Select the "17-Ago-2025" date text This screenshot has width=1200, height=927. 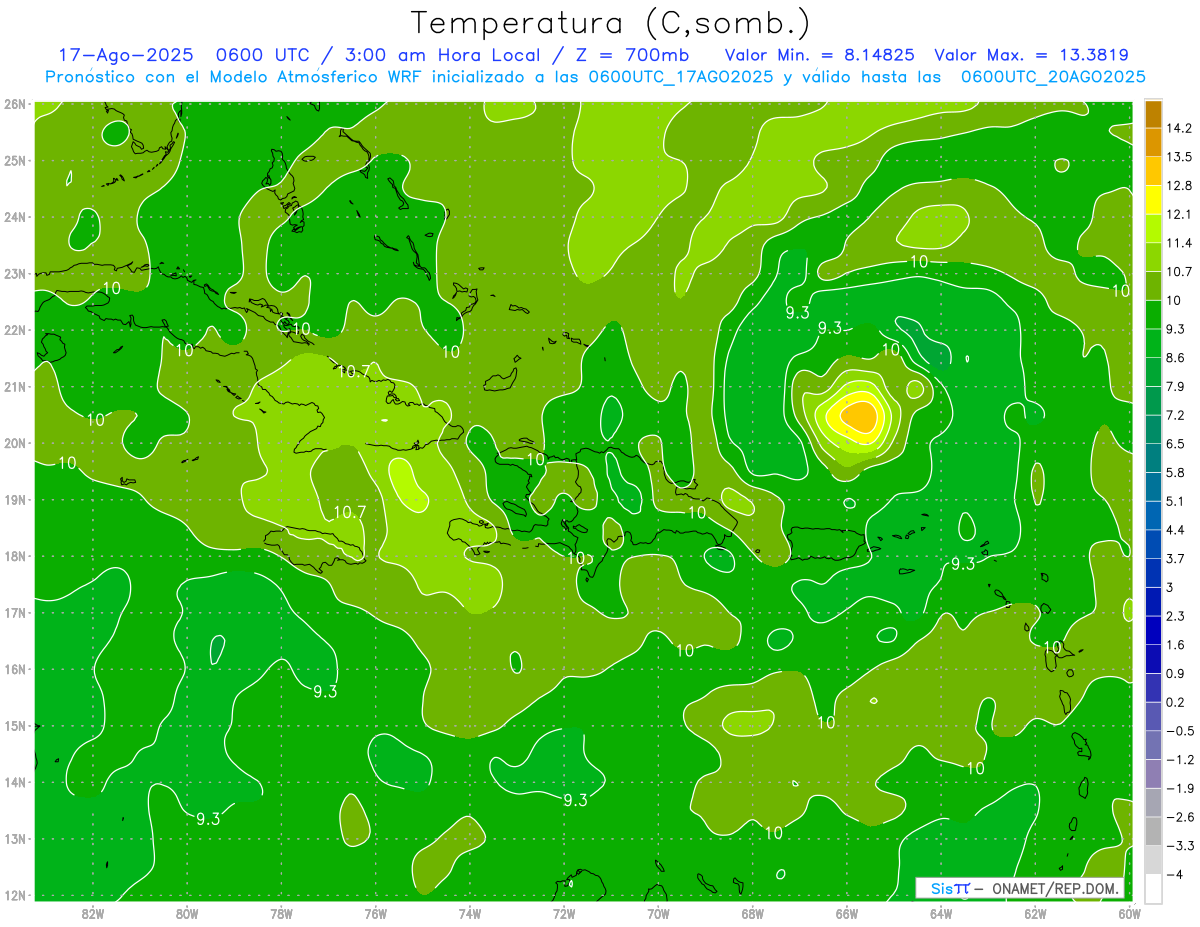[126, 55]
